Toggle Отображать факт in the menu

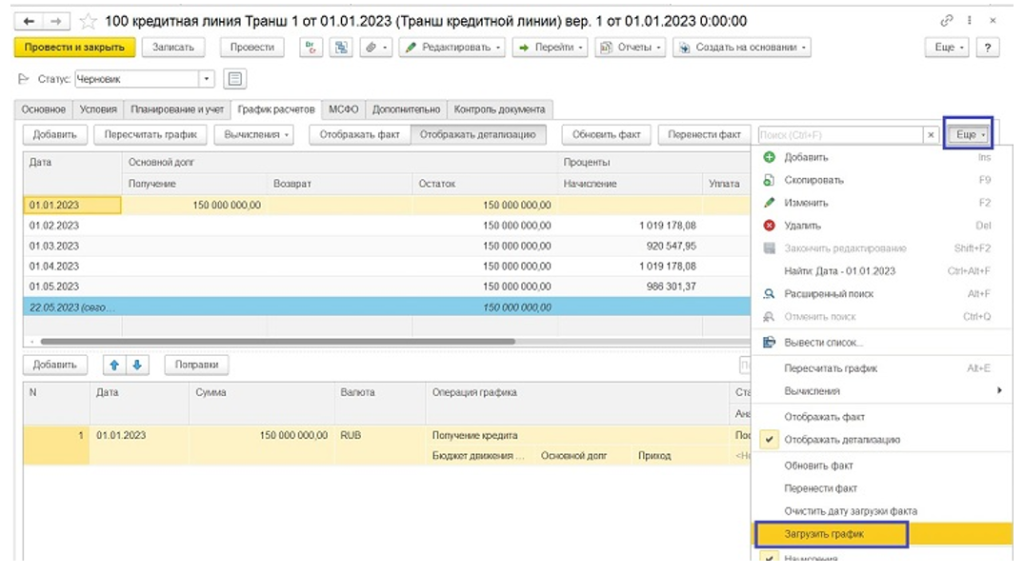(824, 417)
